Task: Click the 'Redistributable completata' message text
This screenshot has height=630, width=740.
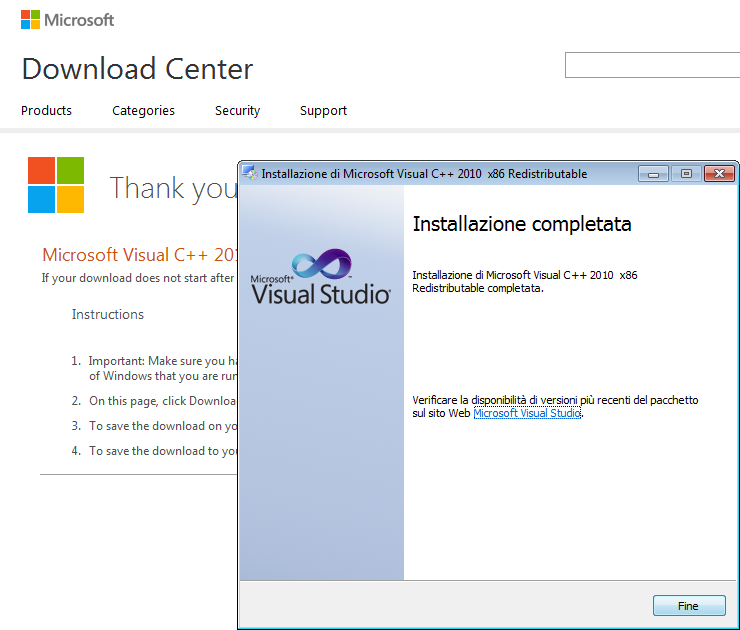Action: (x=525, y=282)
